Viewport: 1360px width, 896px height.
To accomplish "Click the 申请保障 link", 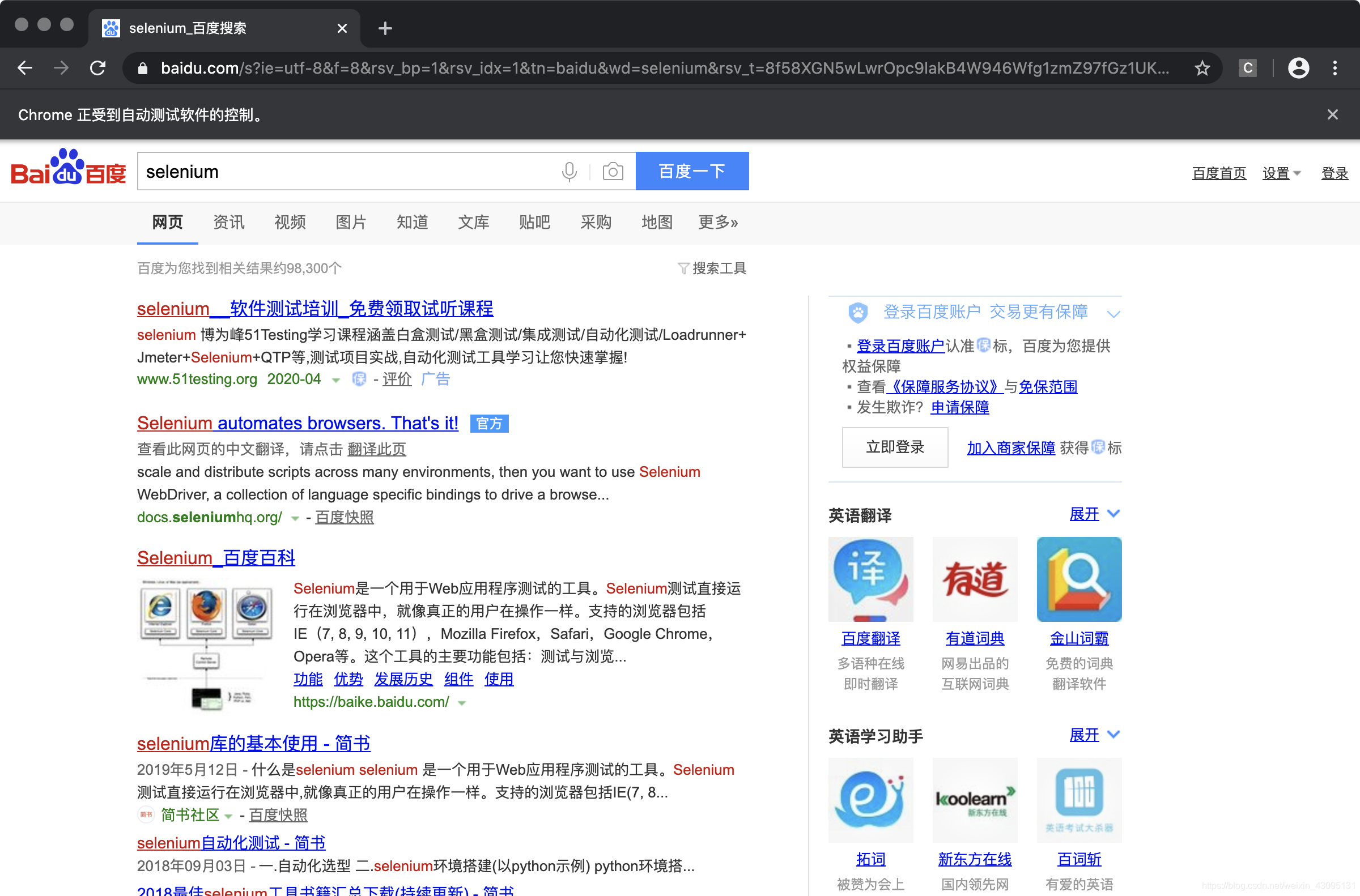I will point(960,407).
